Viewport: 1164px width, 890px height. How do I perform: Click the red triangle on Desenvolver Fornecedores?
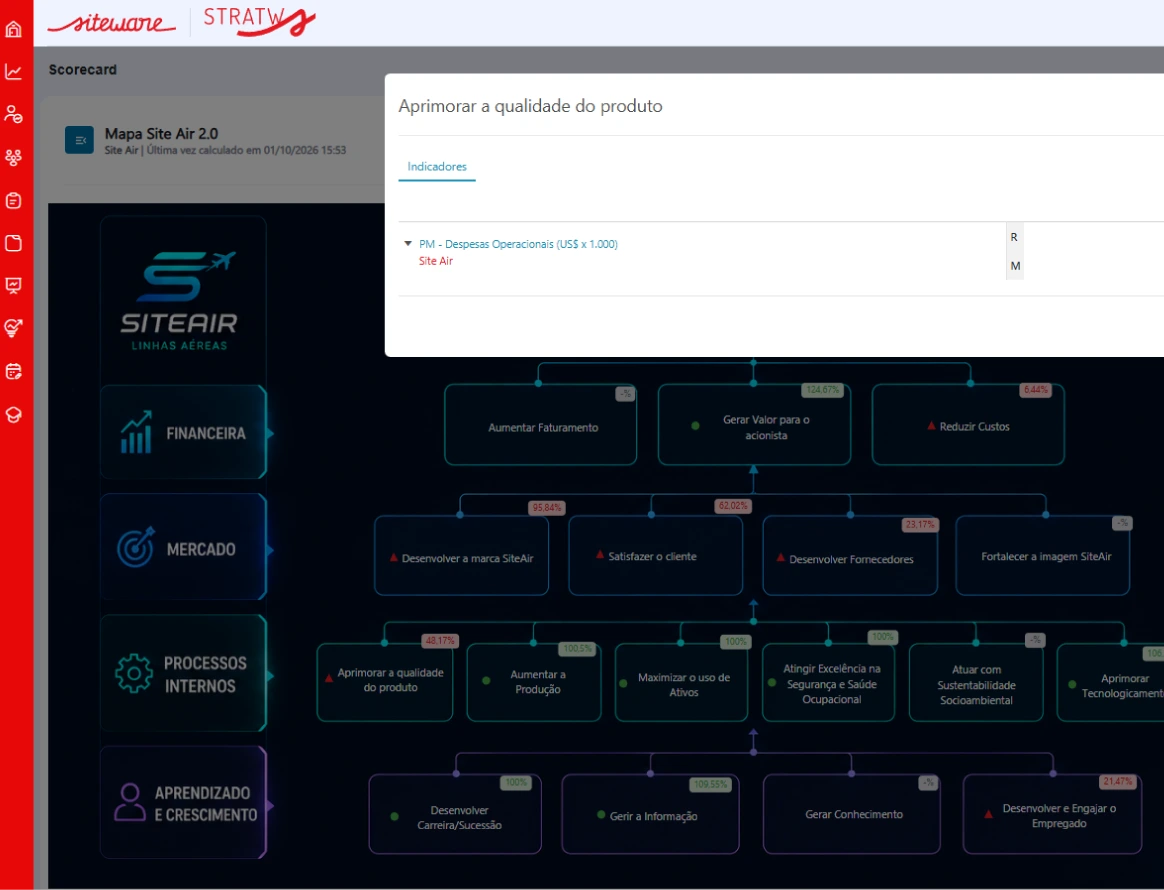click(x=780, y=557)
